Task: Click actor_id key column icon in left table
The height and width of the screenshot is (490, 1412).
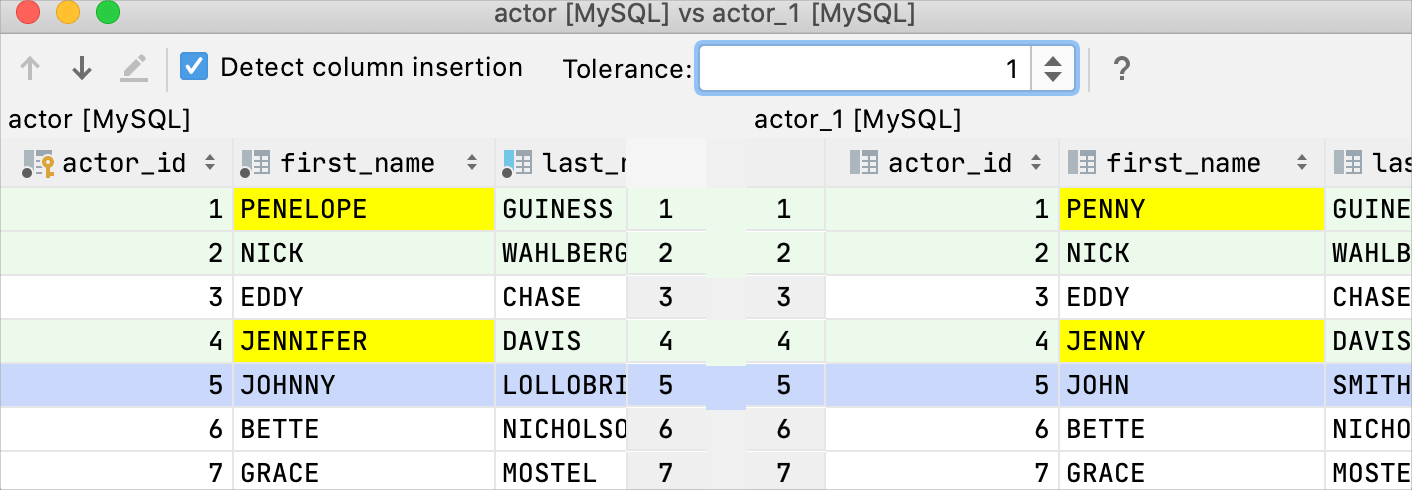Action: pos(38,163)
